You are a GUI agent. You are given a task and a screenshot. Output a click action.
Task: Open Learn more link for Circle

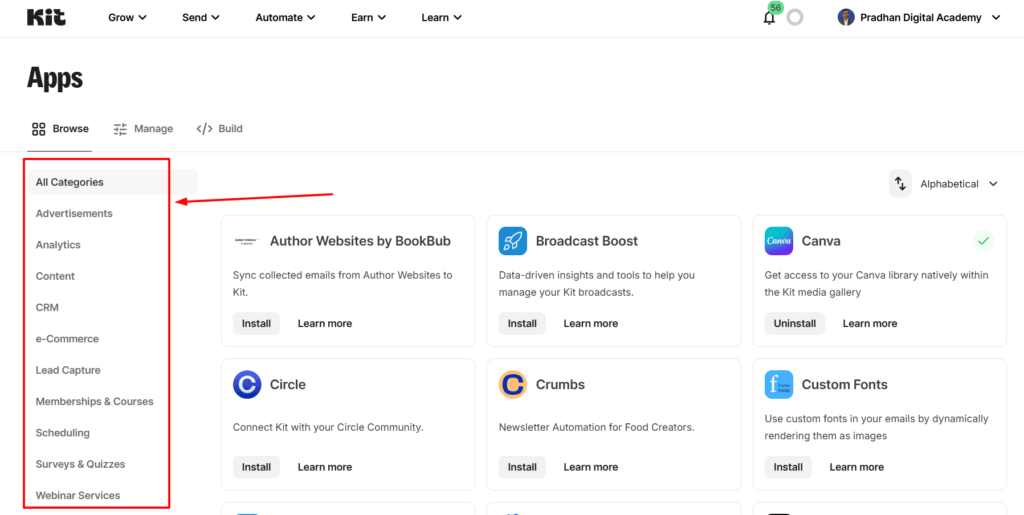[324, 467]
